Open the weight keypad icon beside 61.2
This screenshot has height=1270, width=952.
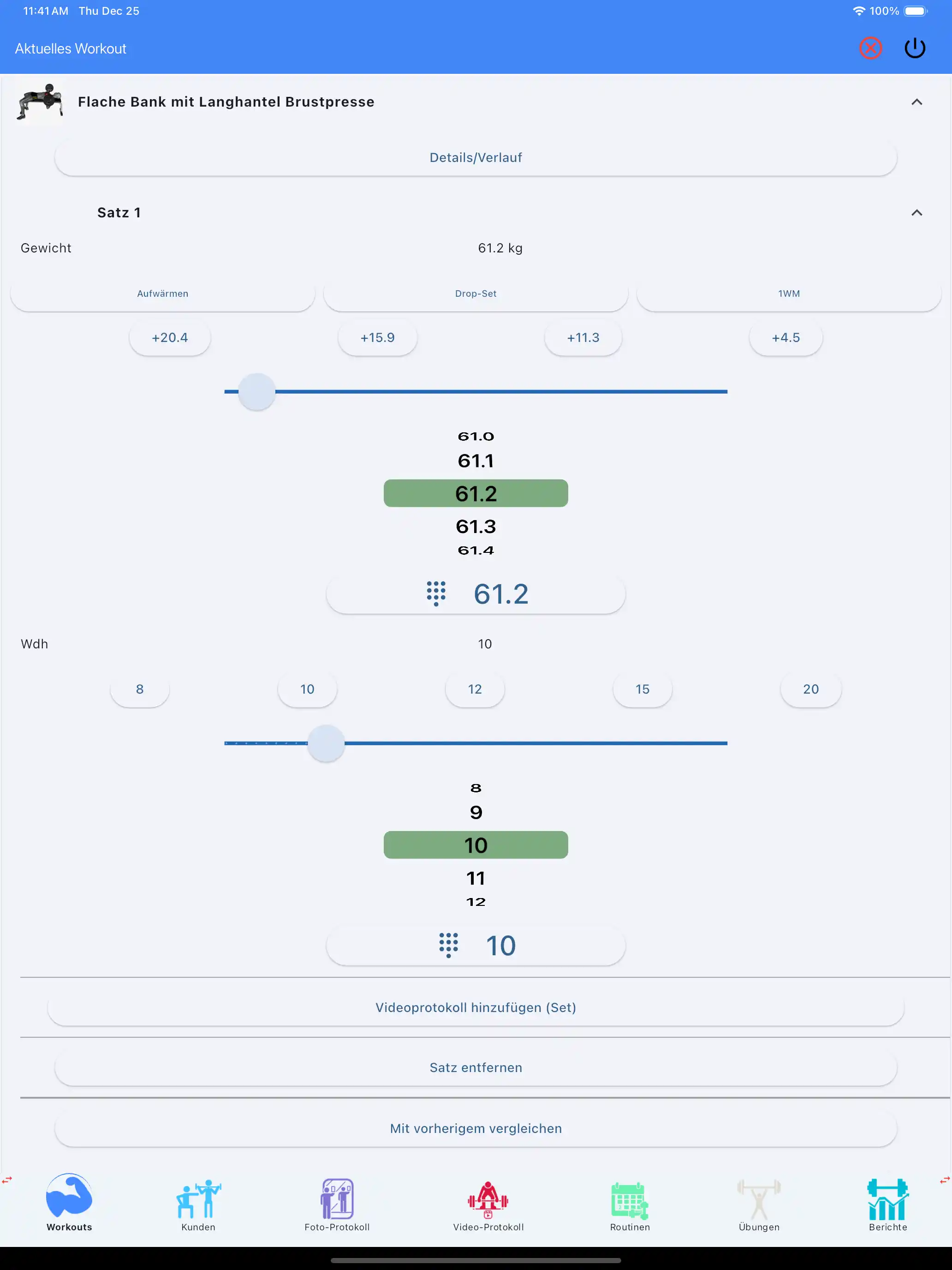click(x=436, y=593)
